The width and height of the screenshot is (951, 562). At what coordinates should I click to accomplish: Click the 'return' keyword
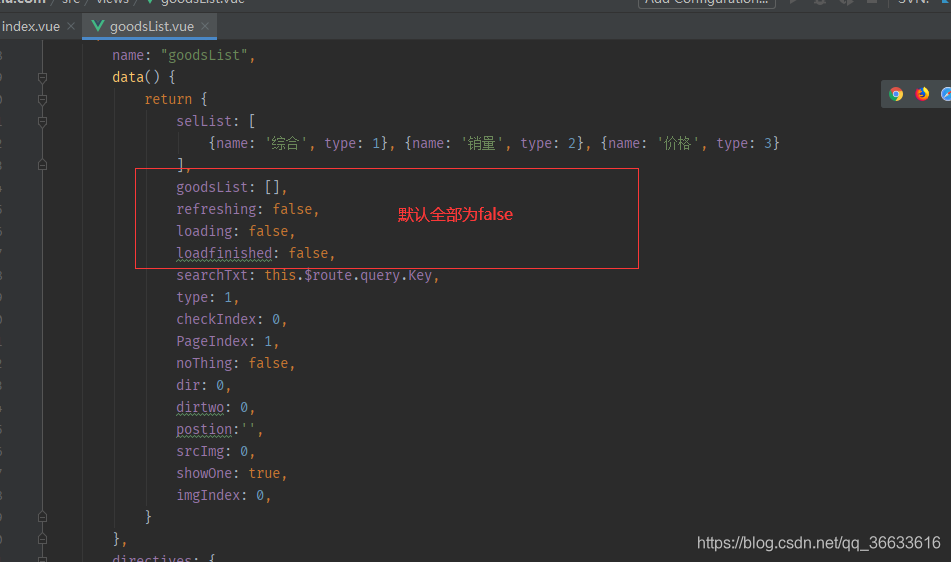point(168,99)
